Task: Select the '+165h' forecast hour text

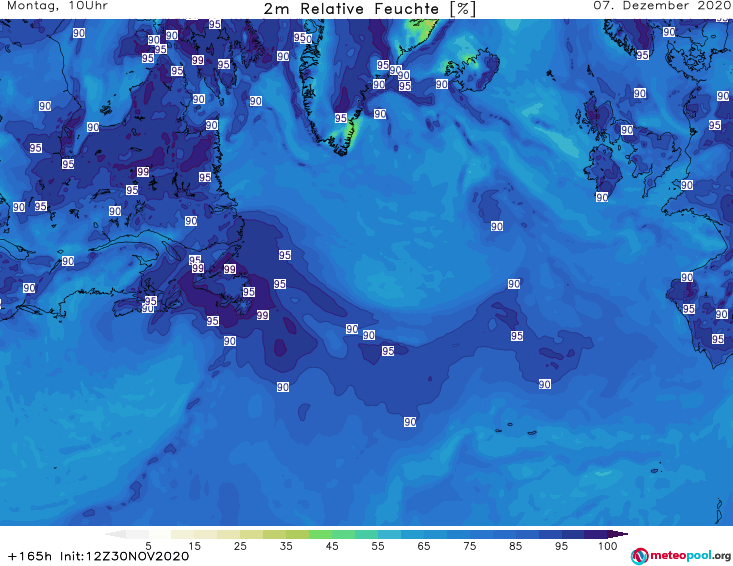Action: (x=29, y=556)
